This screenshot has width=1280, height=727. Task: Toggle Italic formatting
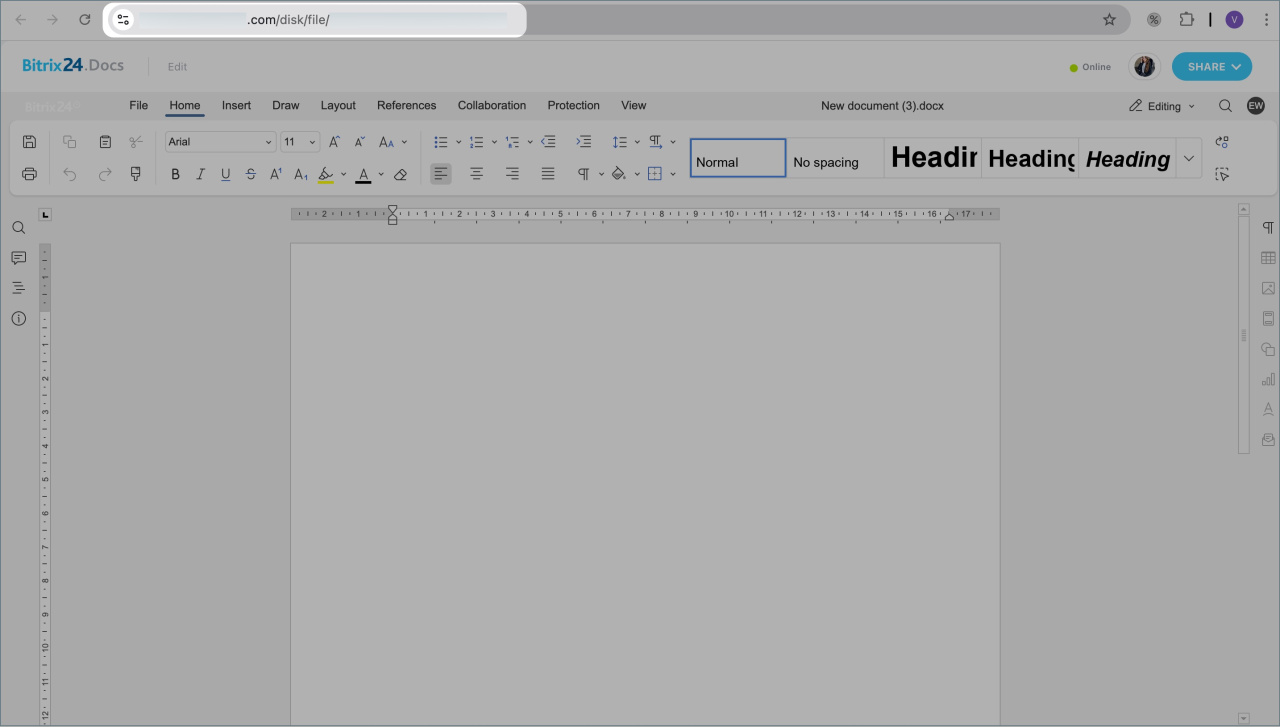(x=200, y=174)
